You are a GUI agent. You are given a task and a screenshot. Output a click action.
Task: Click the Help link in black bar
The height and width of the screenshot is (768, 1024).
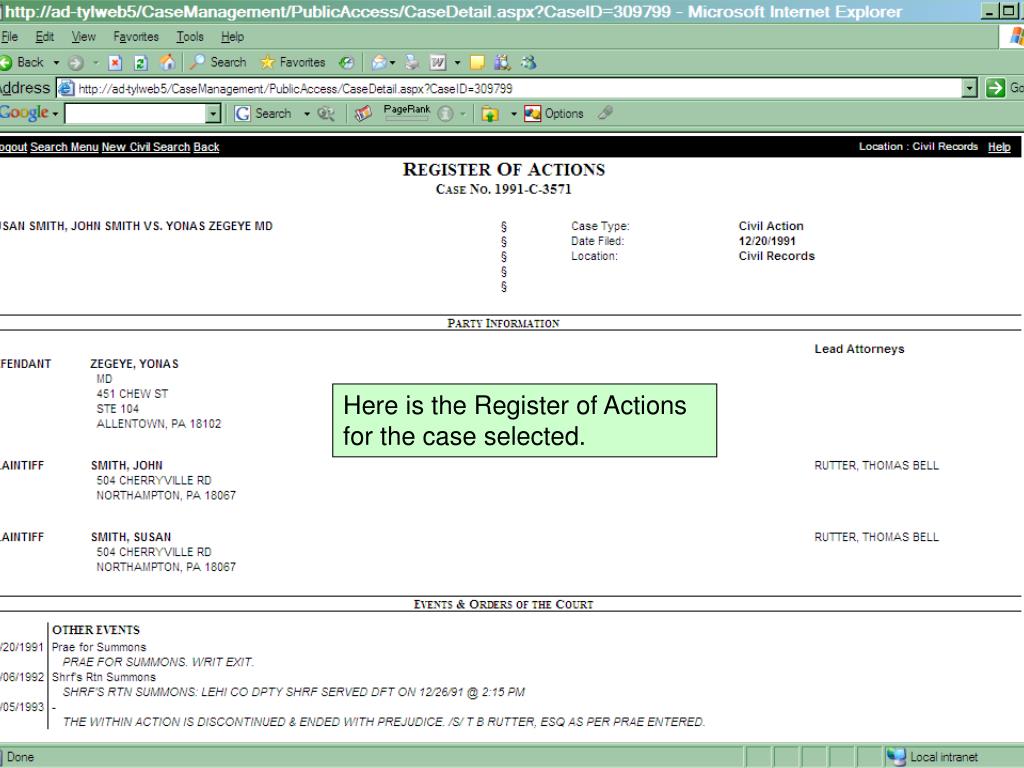pyautogui.click(x=998, y=147)
